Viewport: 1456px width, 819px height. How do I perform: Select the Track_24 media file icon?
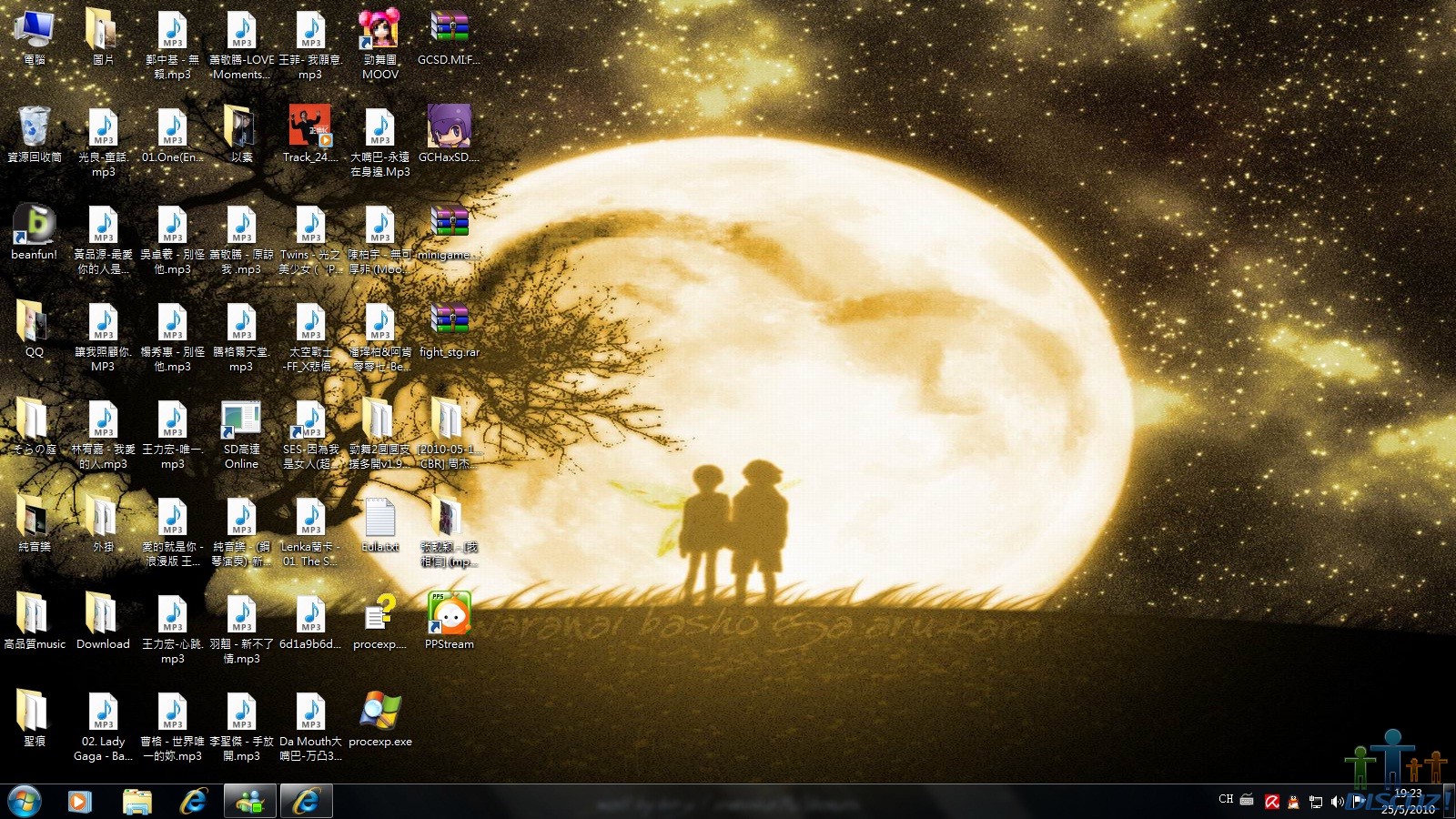311,136
